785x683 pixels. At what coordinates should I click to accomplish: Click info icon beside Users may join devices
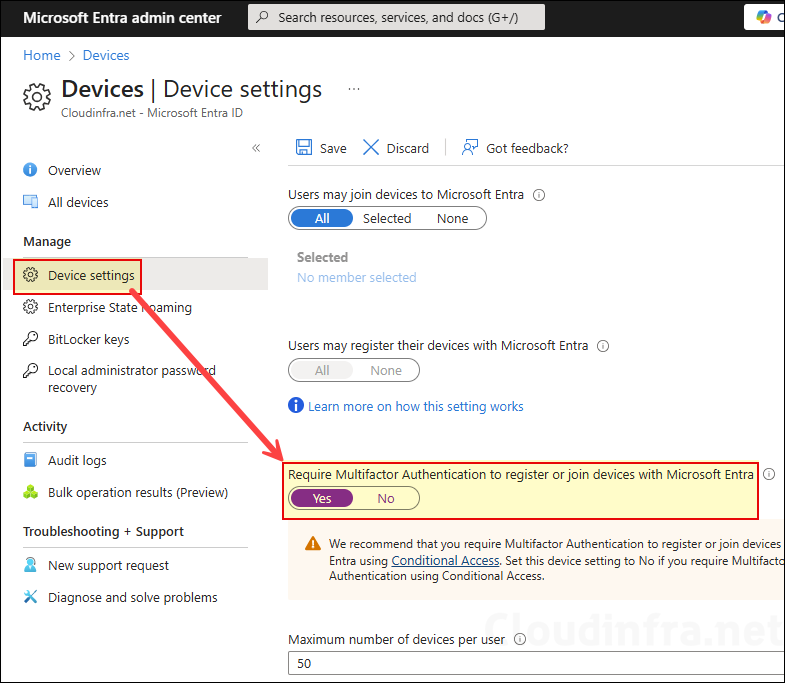[539, 195]
